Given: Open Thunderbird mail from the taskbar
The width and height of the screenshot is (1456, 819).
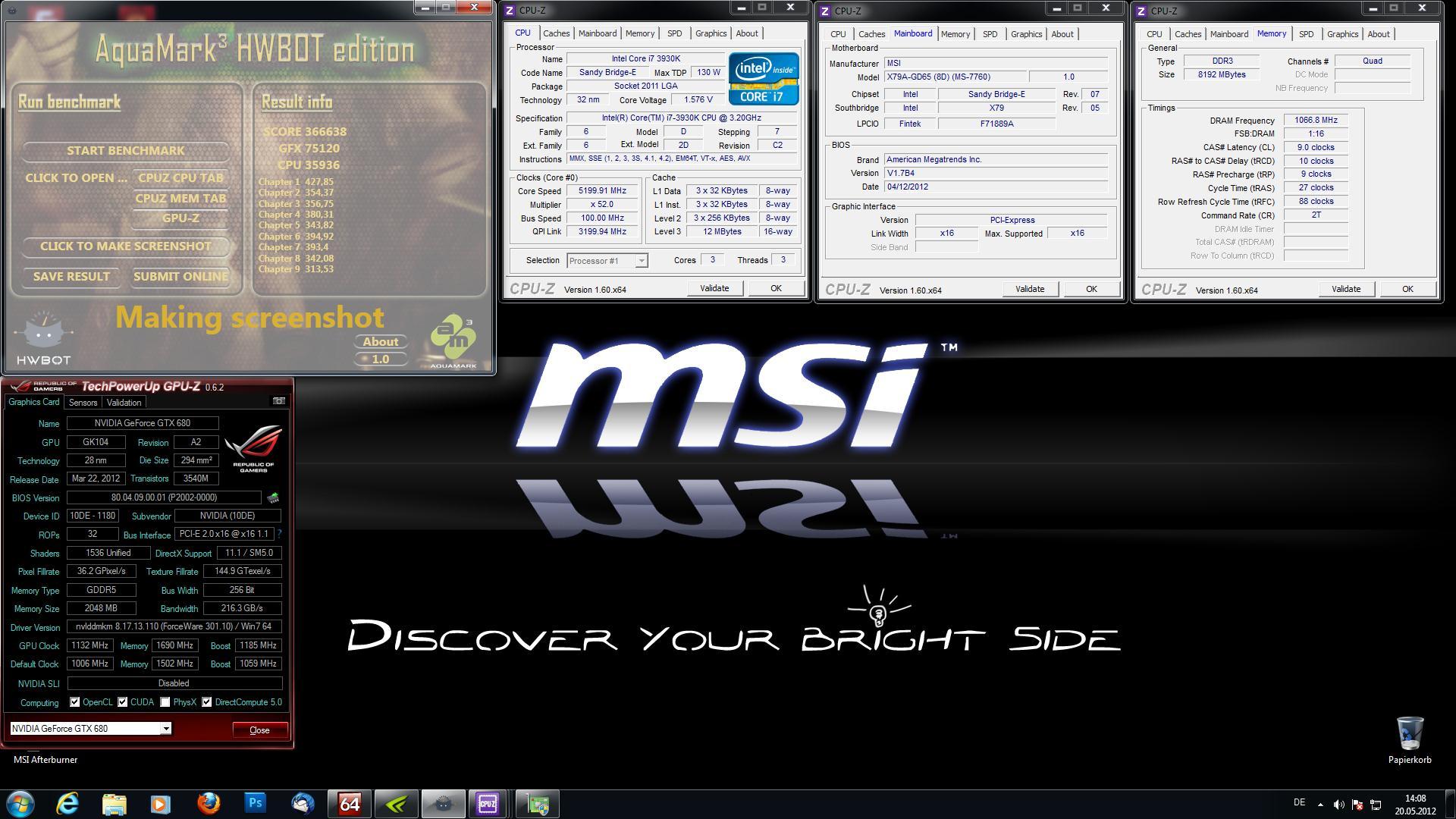Looking at the screenshot, I should click(x=302, y=804).
